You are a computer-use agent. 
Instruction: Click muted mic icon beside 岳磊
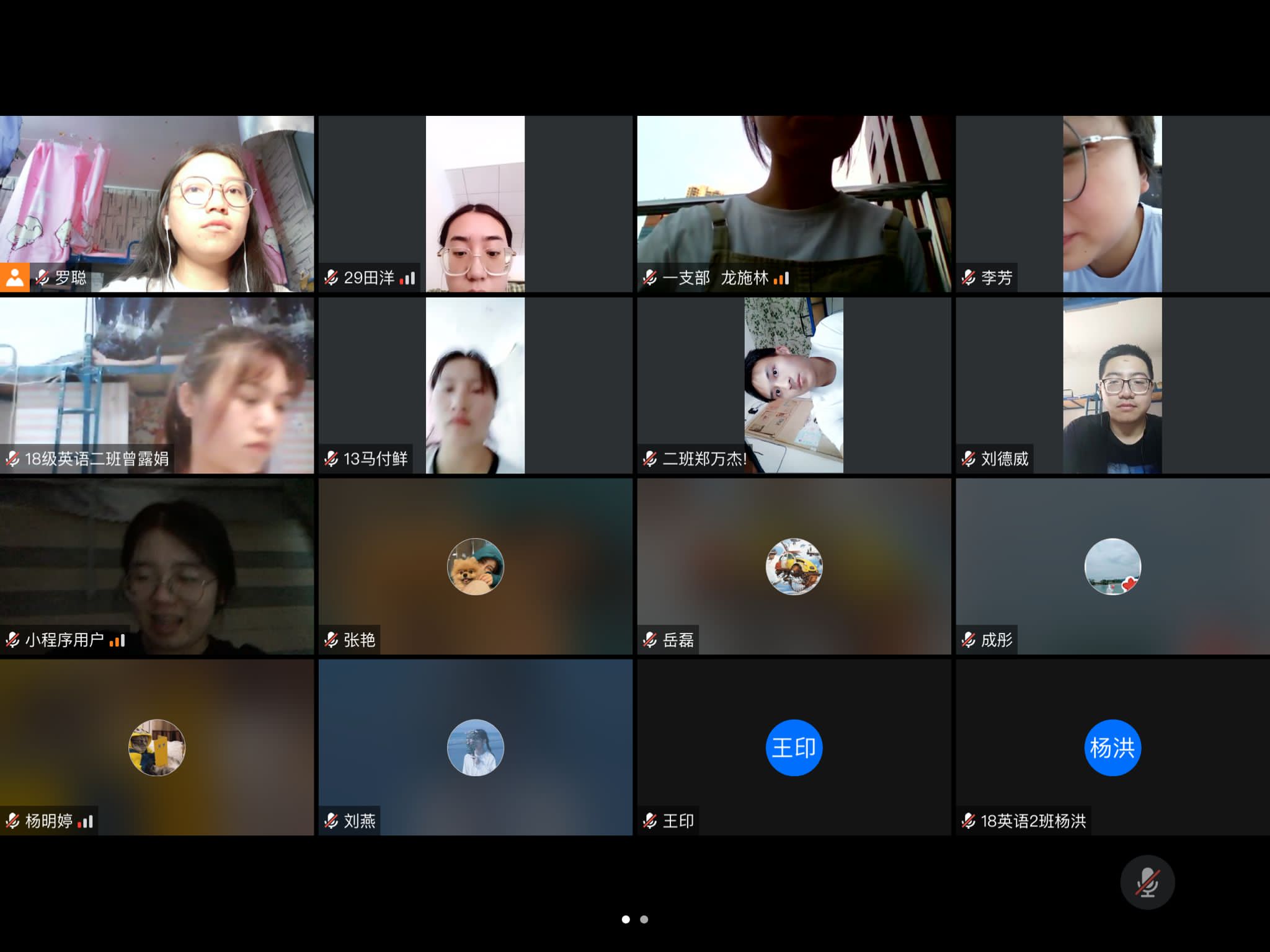[650, 640]
